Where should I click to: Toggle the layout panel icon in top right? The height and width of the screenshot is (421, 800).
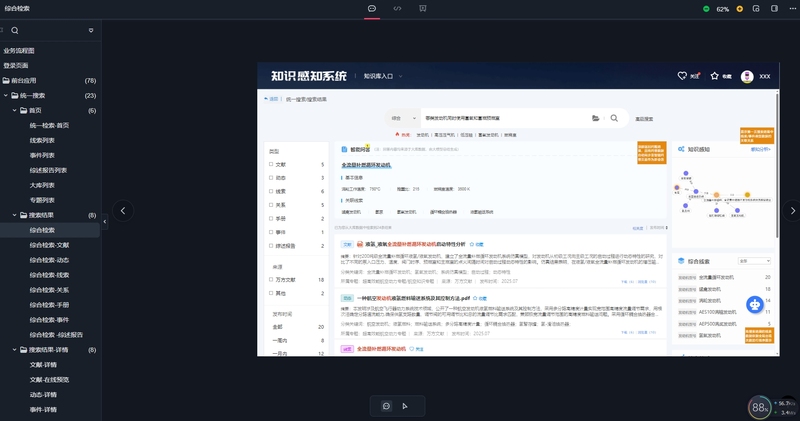(x=774, y=9)
